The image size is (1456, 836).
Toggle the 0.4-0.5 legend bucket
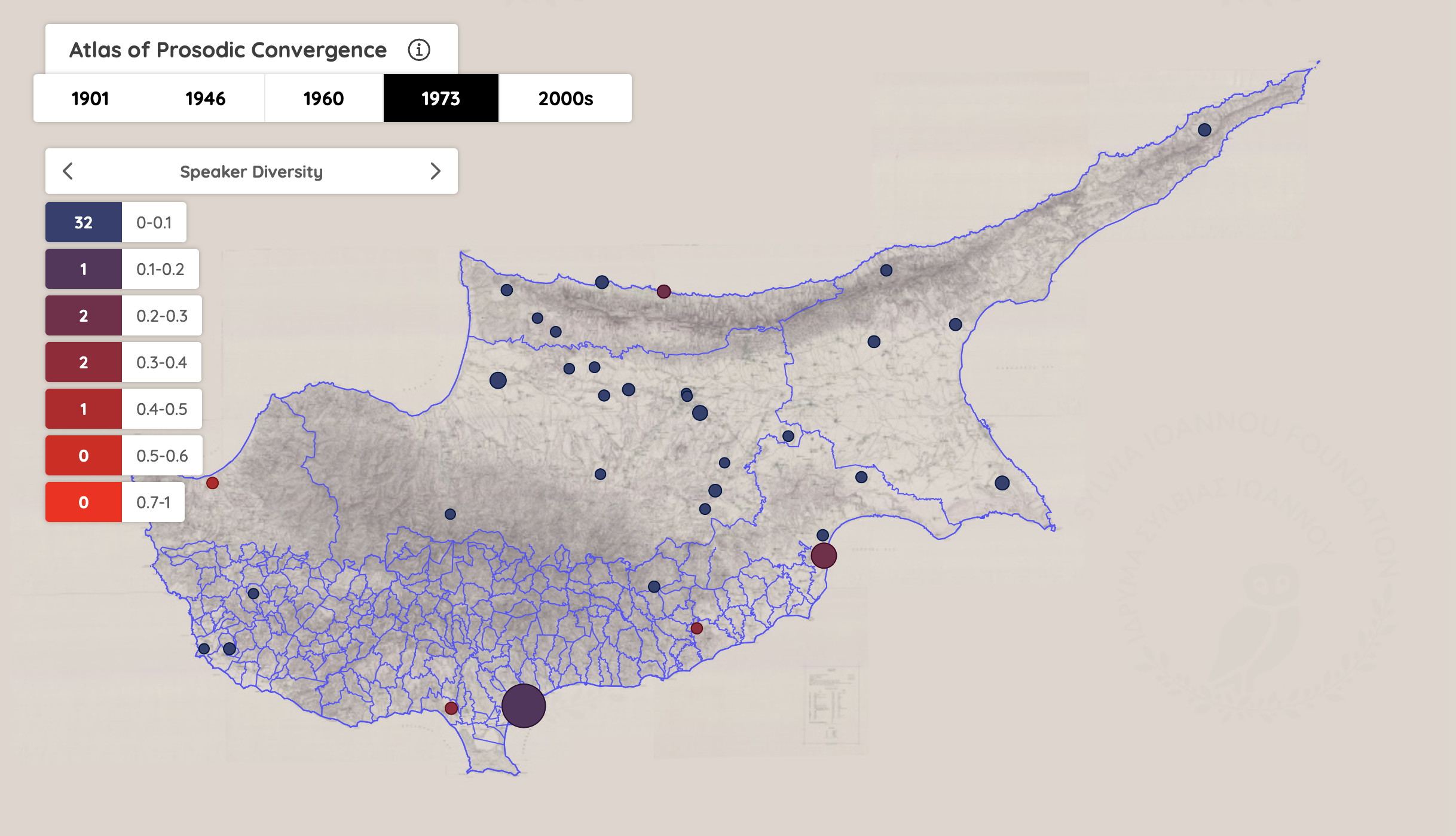point(83,408)
